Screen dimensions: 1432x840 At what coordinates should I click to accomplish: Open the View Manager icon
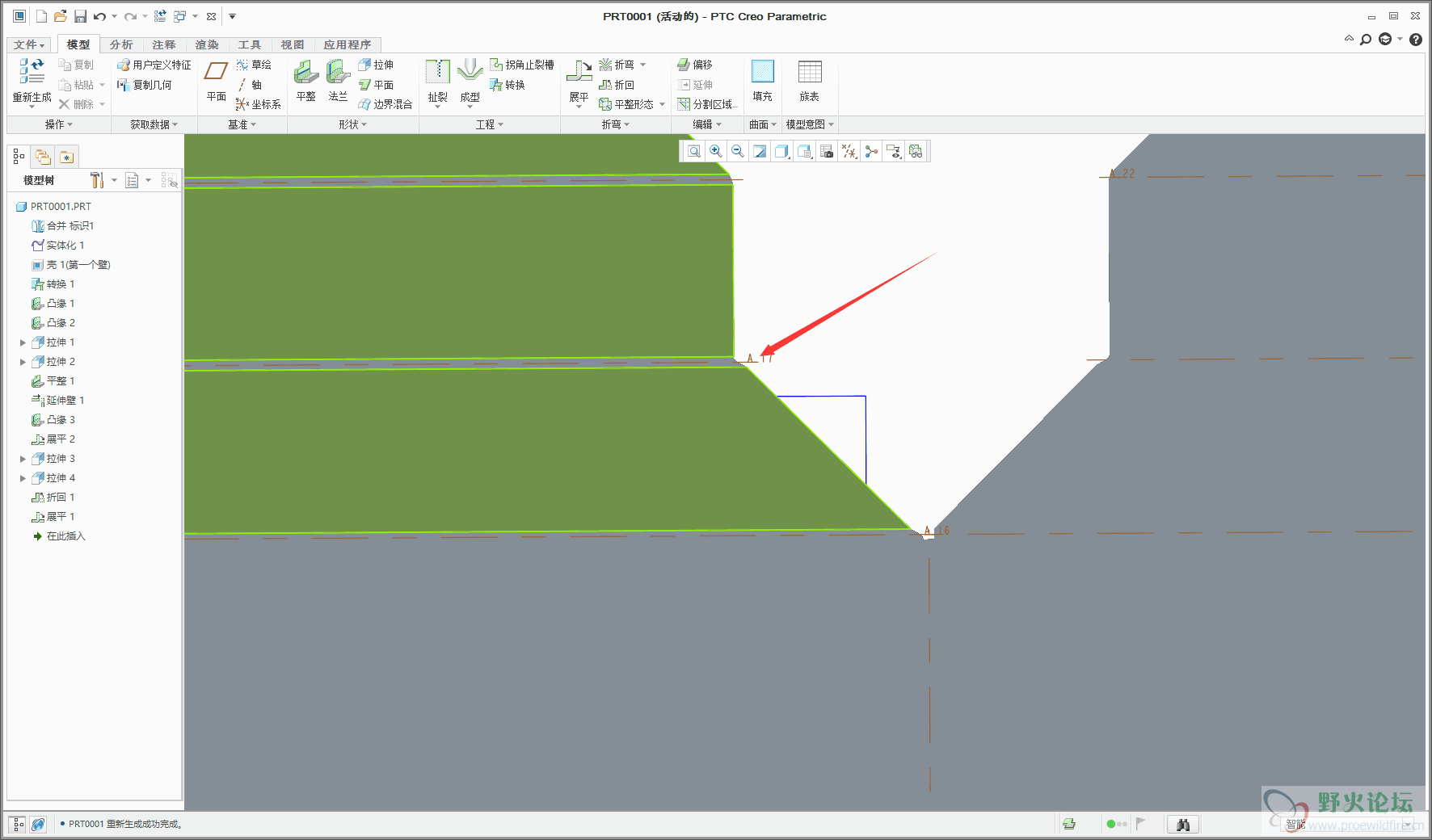(x=827, y=151)
